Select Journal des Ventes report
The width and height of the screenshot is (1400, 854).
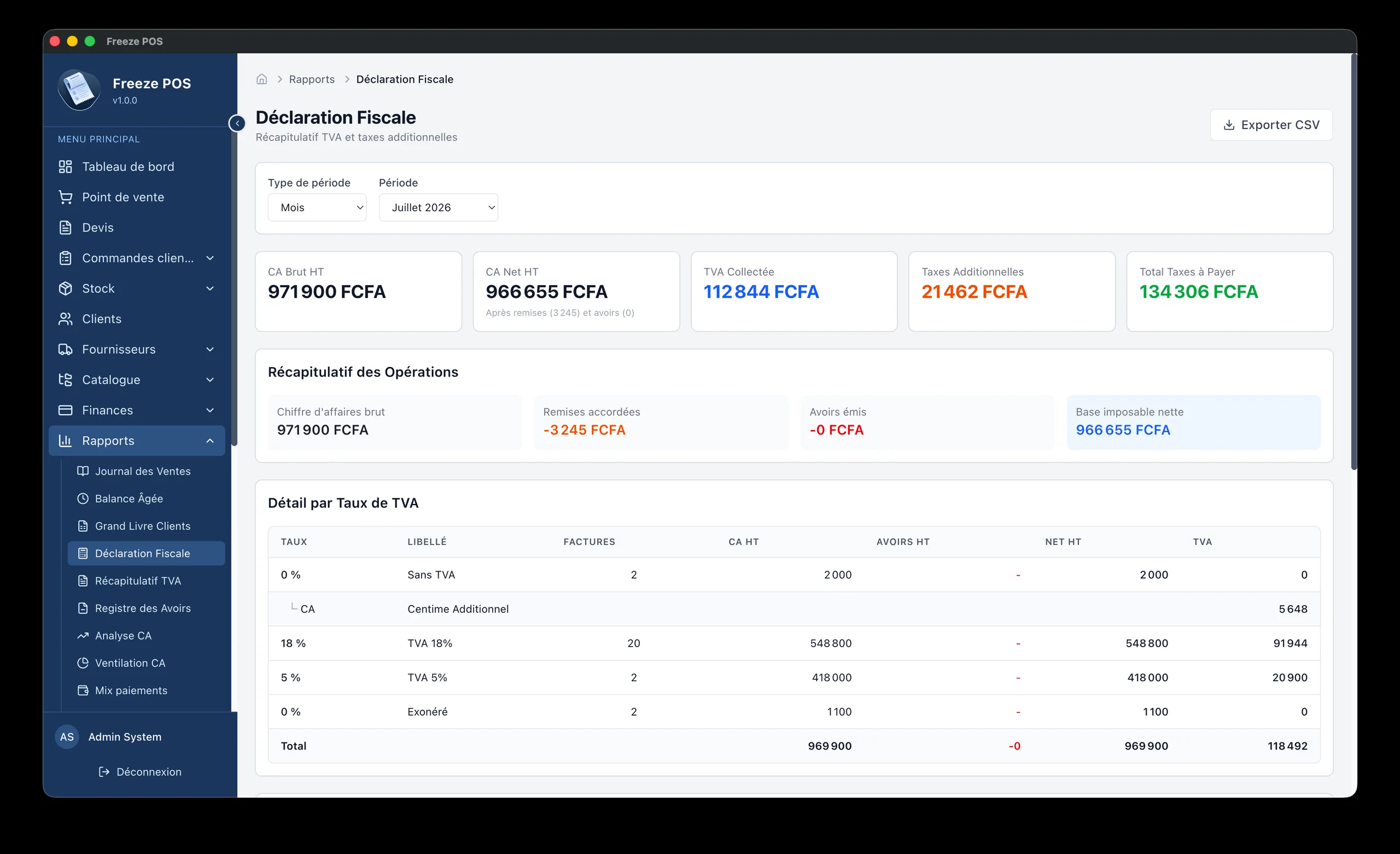[x=146, y=471]
